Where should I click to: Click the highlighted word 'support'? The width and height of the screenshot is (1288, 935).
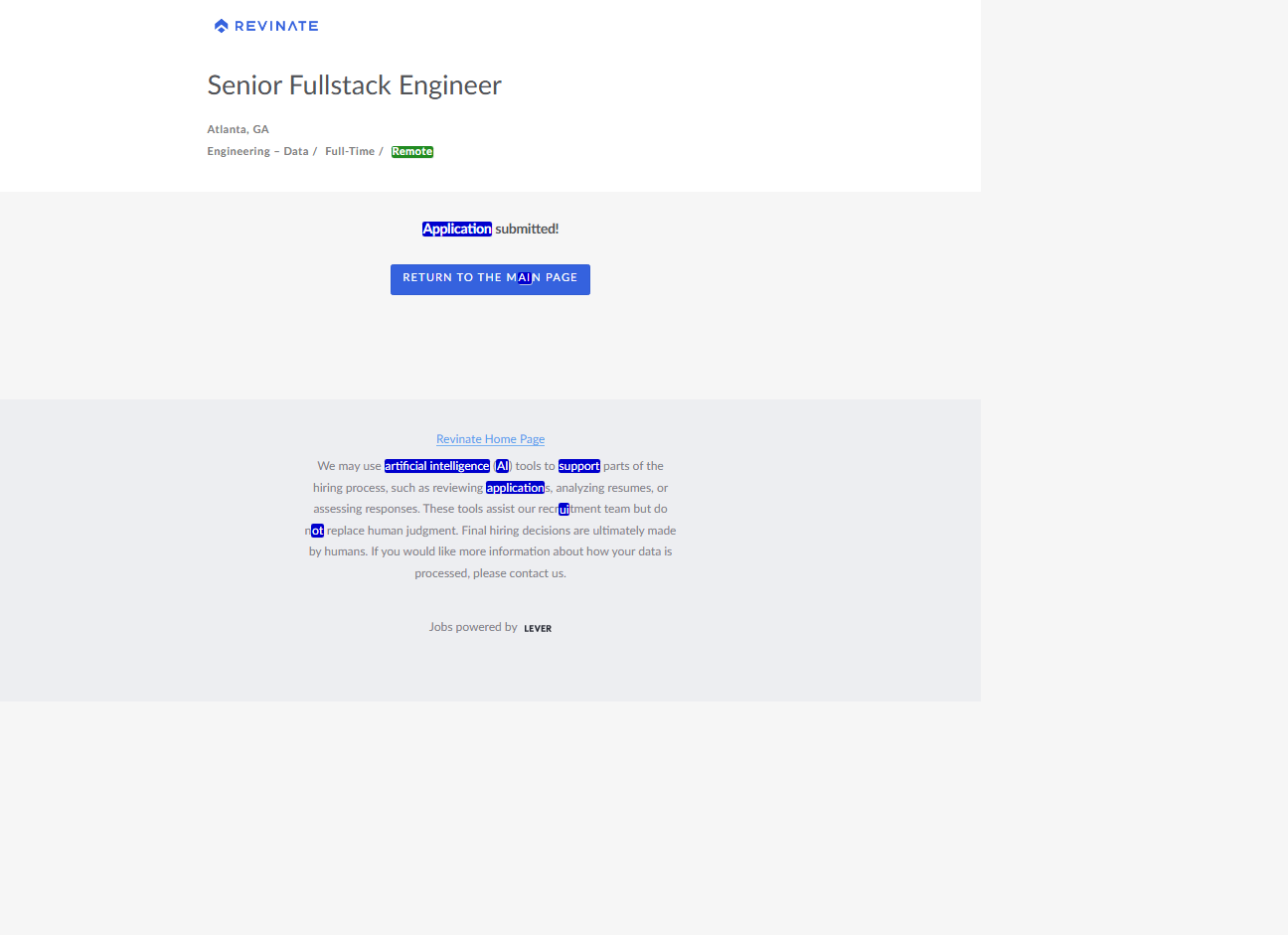click(x=578, y=466)
